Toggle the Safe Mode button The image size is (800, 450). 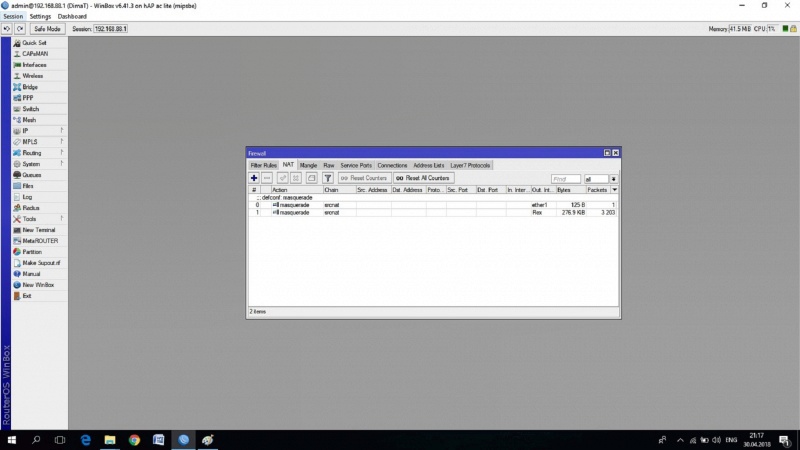pos(47,29)
